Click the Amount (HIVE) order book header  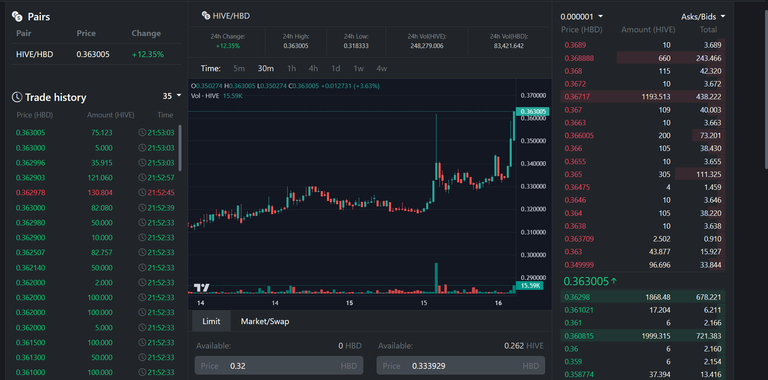(648, 29)
